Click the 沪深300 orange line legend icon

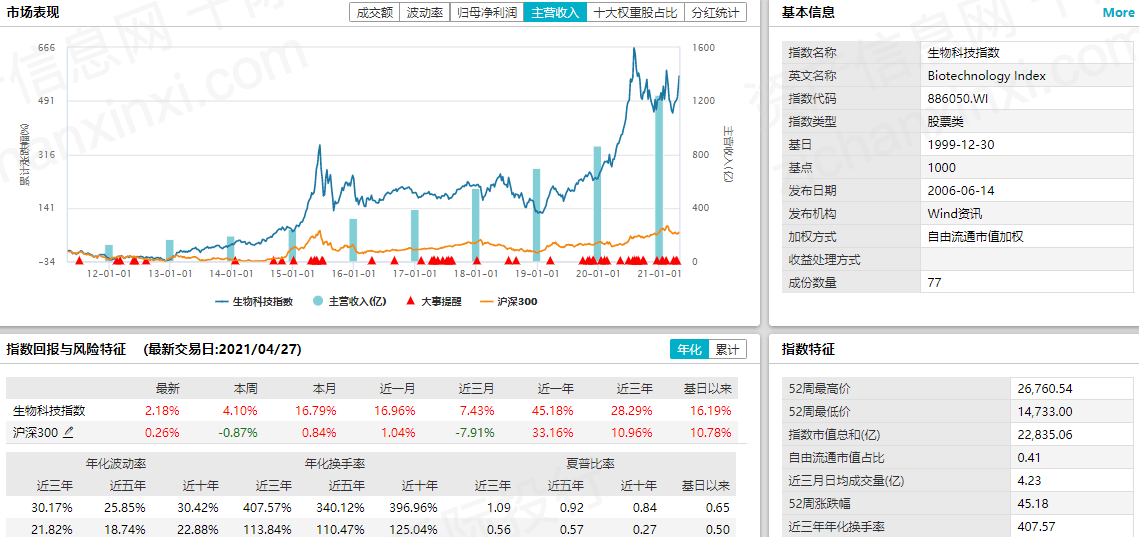coord(487,301)
